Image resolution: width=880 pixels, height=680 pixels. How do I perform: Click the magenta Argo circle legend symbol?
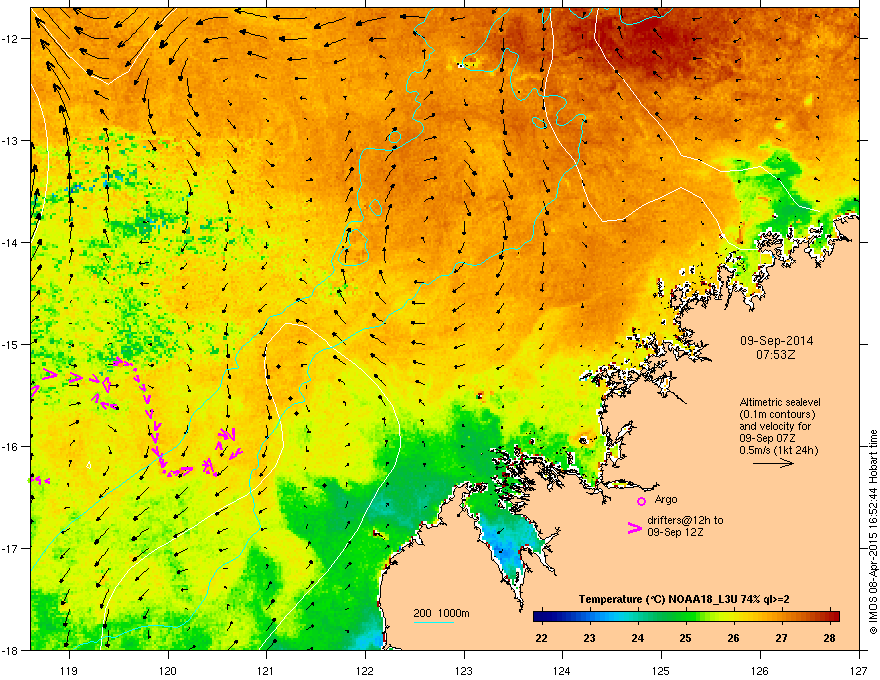point(641,501)
